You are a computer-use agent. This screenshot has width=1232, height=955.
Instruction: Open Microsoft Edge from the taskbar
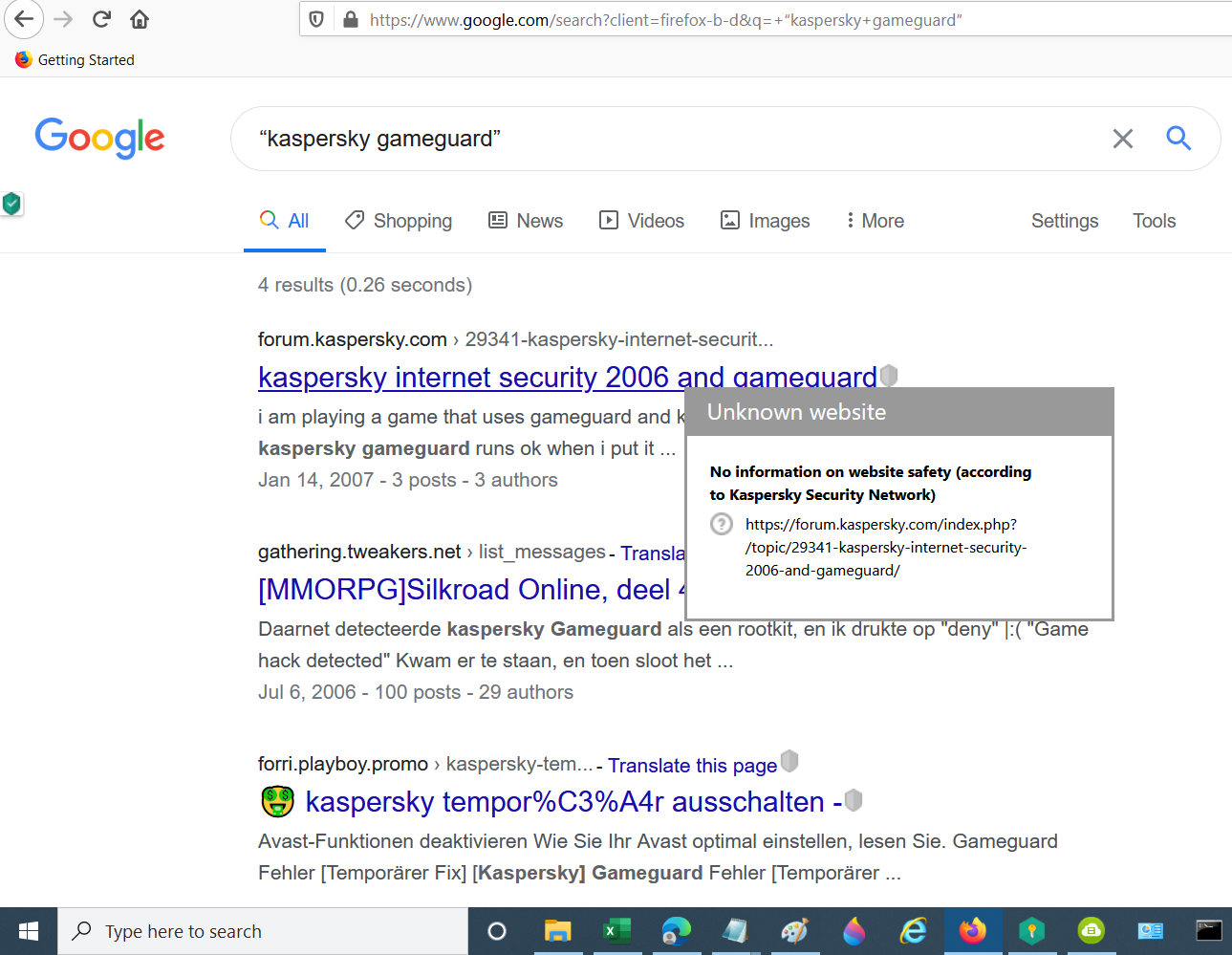point(677,931)
